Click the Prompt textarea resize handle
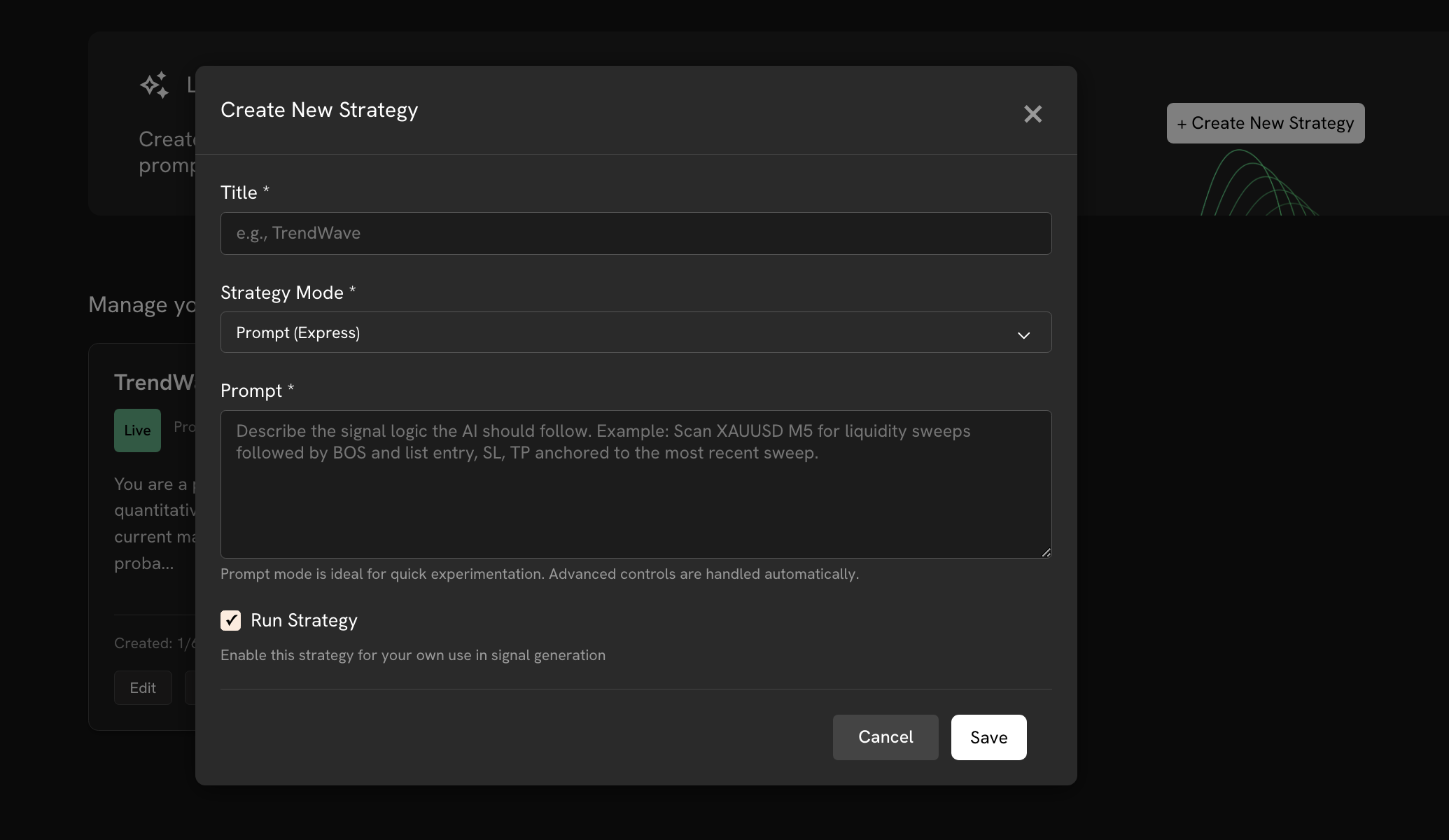The height and width of the screenshot is (840, 1449). pos(1046,552)
